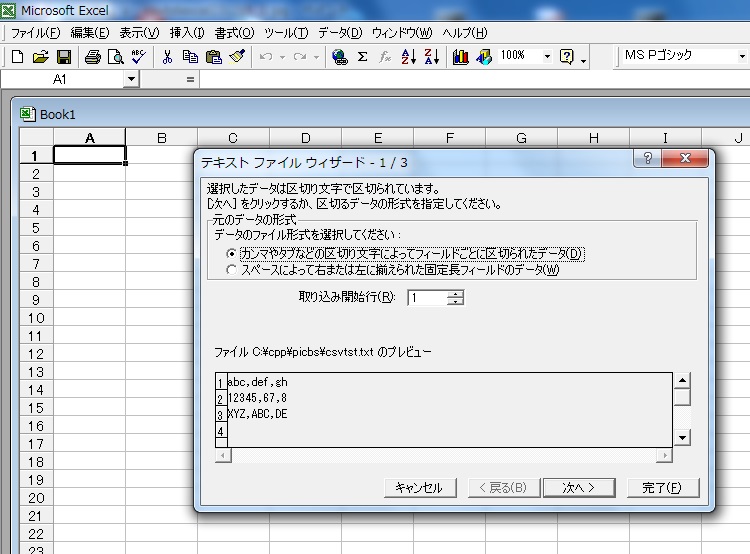Select the Format Painter brush icon
The height and width of the screenshot is (554, 750).
point(237,57)
